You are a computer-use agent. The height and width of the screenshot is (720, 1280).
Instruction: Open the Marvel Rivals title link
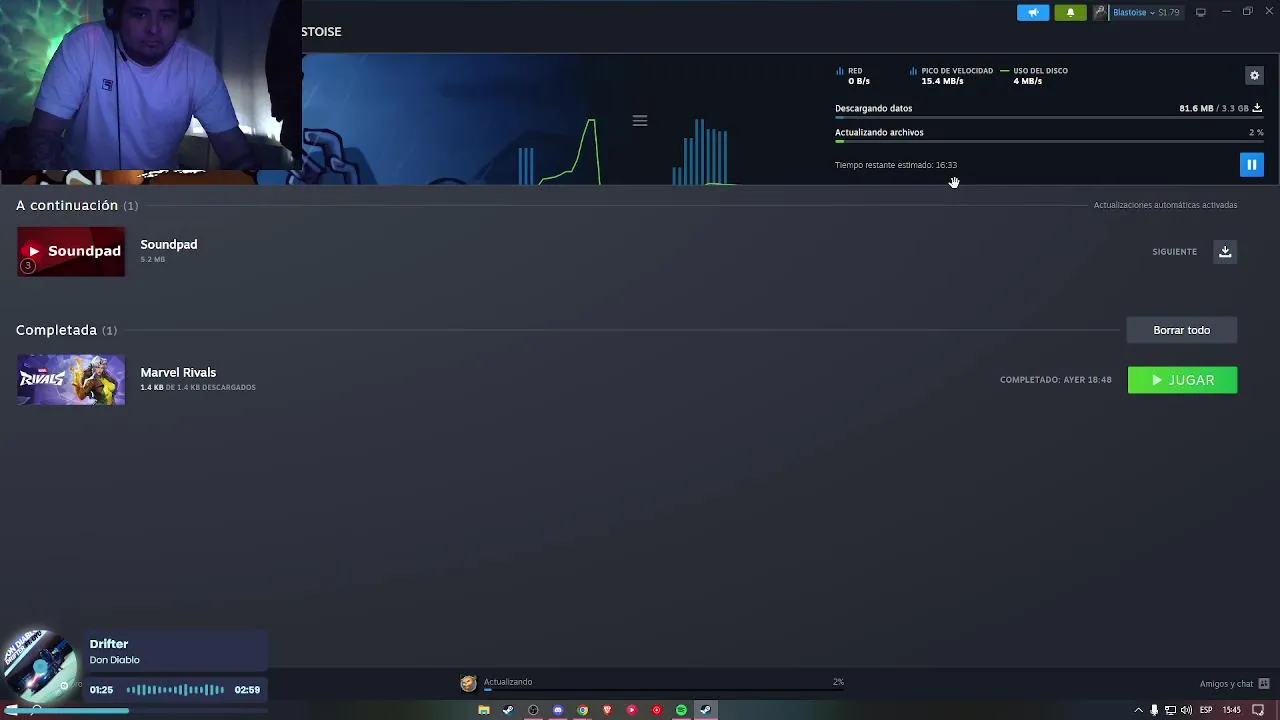(178, 372)
